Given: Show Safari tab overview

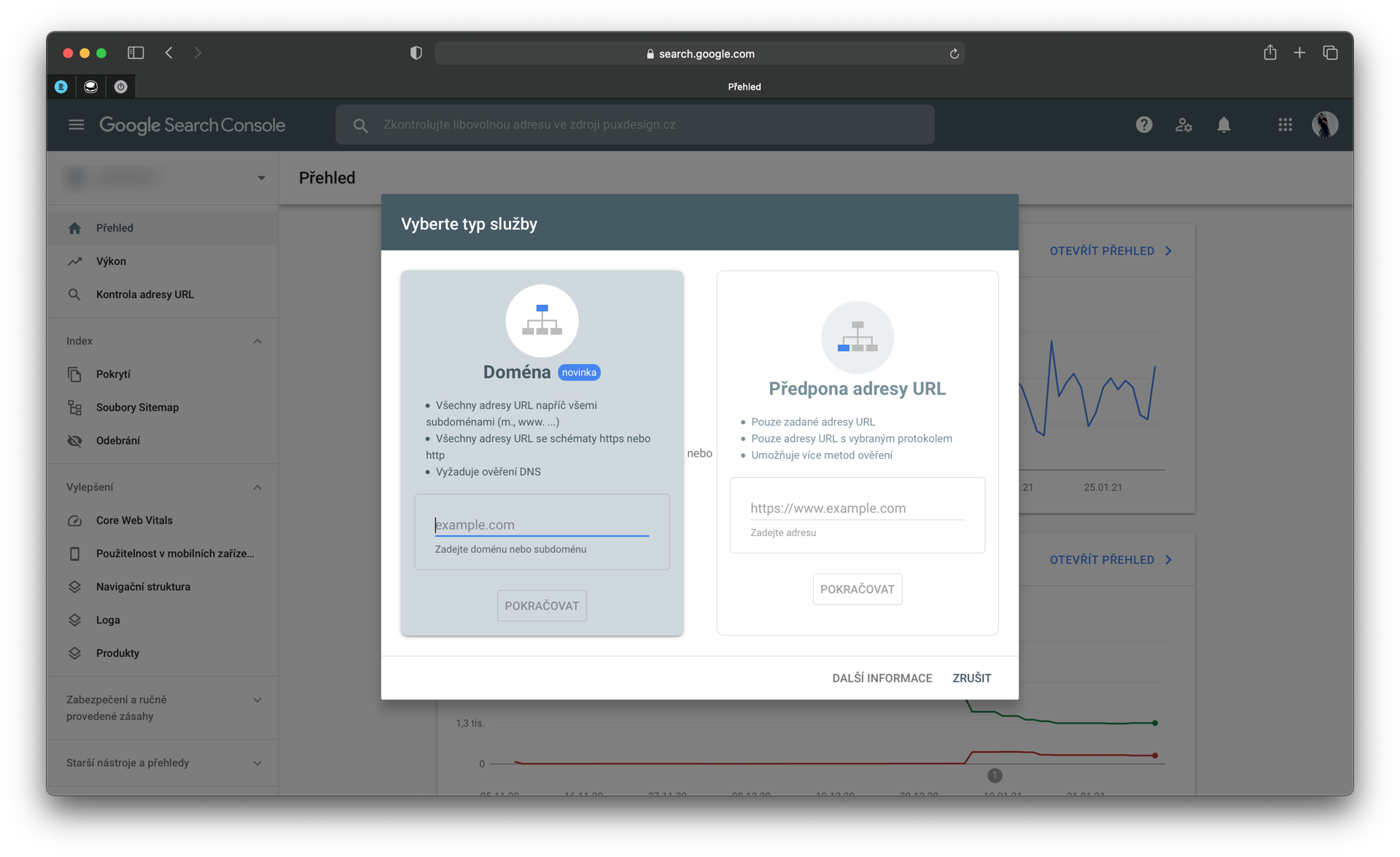Looking at the screenshot, I should (x=1330, y=53).
